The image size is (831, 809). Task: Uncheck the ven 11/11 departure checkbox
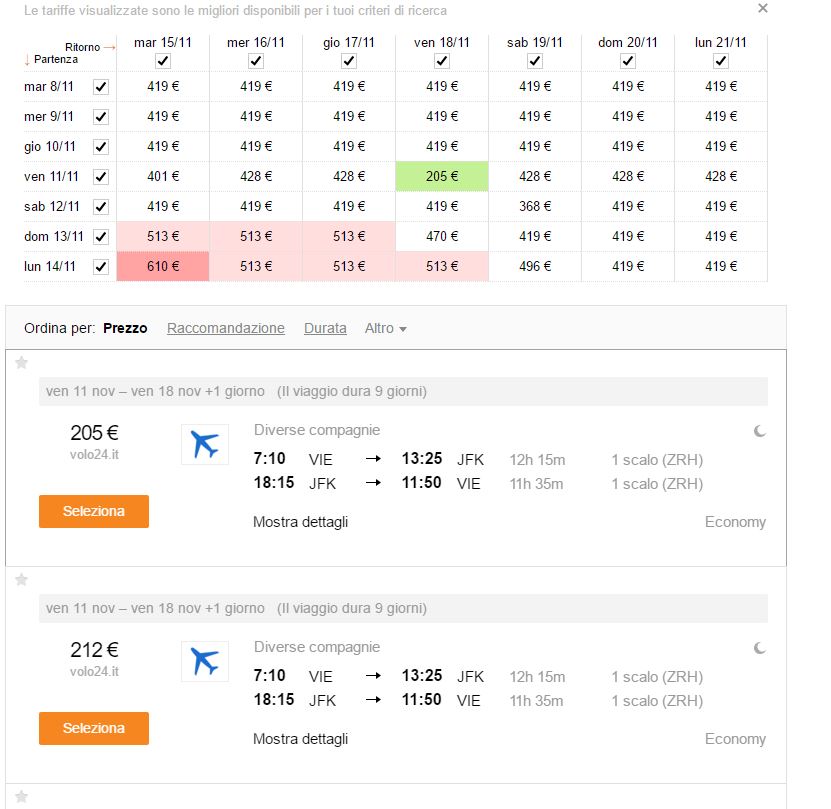(100, 177)
